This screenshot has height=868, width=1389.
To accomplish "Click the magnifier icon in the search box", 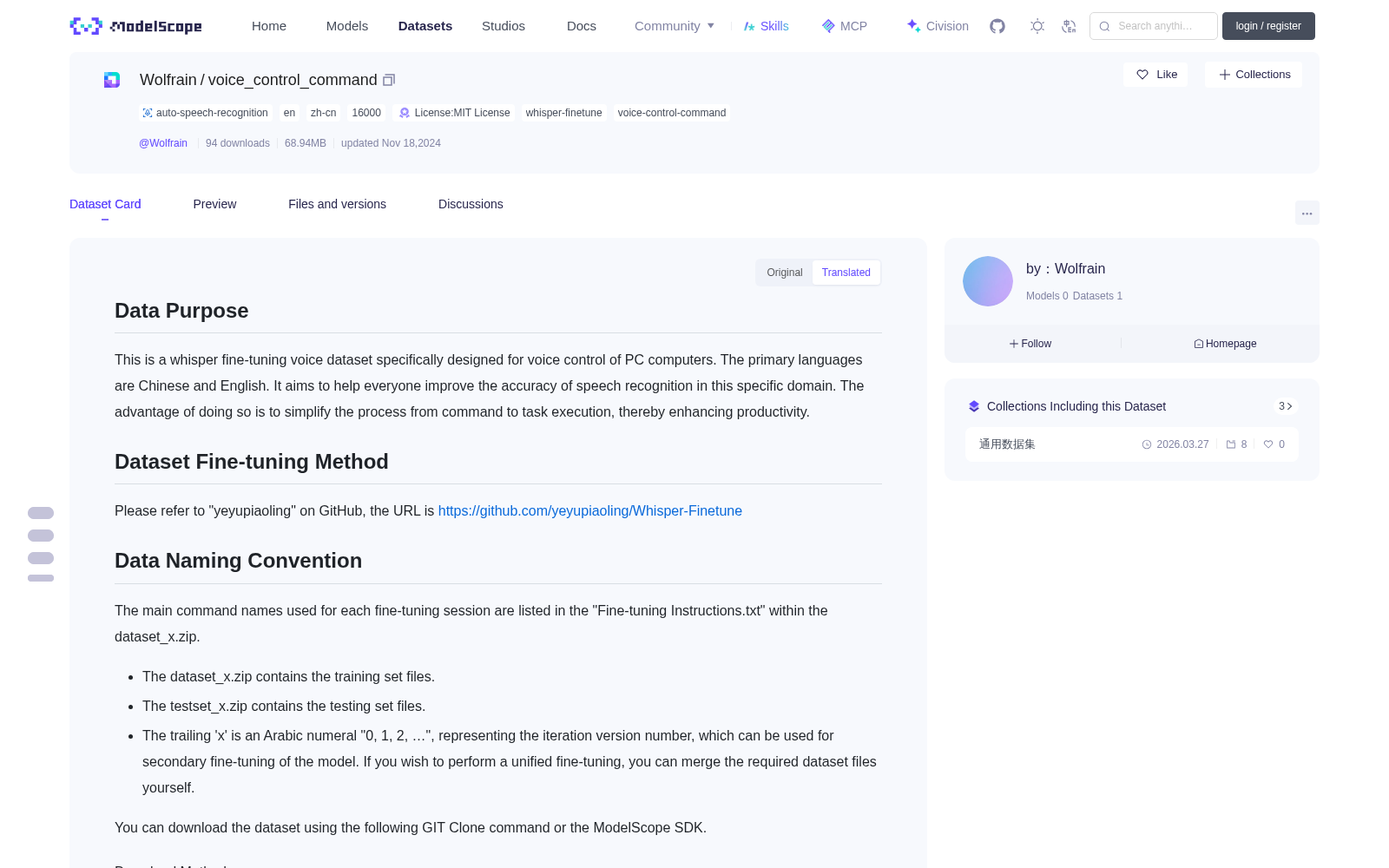I will point(1105,26).
